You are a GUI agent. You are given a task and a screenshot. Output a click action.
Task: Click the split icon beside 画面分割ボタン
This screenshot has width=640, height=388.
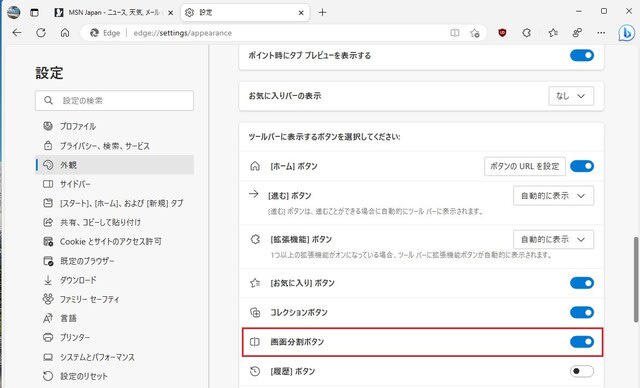coord(255,342)
